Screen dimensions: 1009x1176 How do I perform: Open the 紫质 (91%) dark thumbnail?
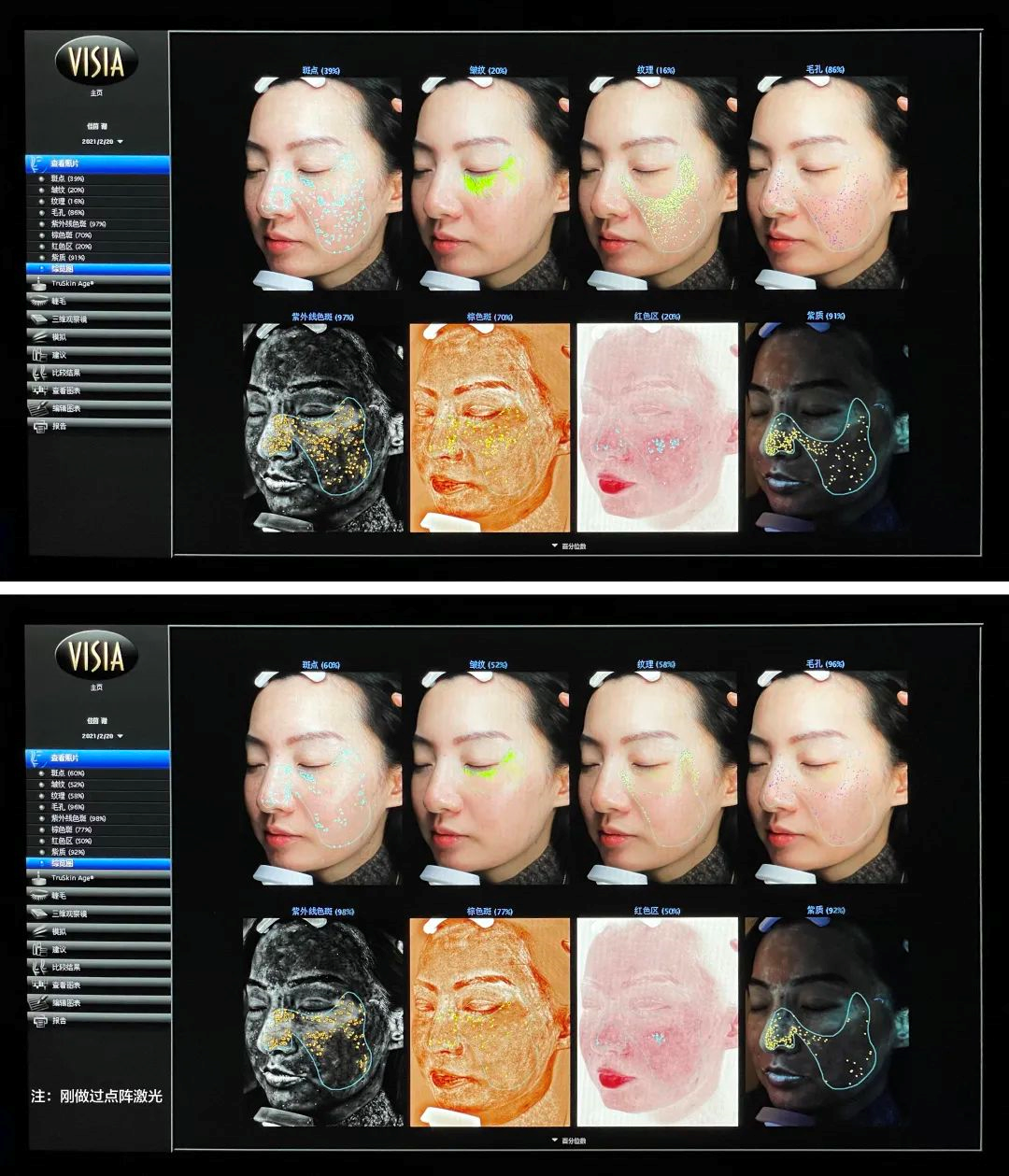coord(826,427)
